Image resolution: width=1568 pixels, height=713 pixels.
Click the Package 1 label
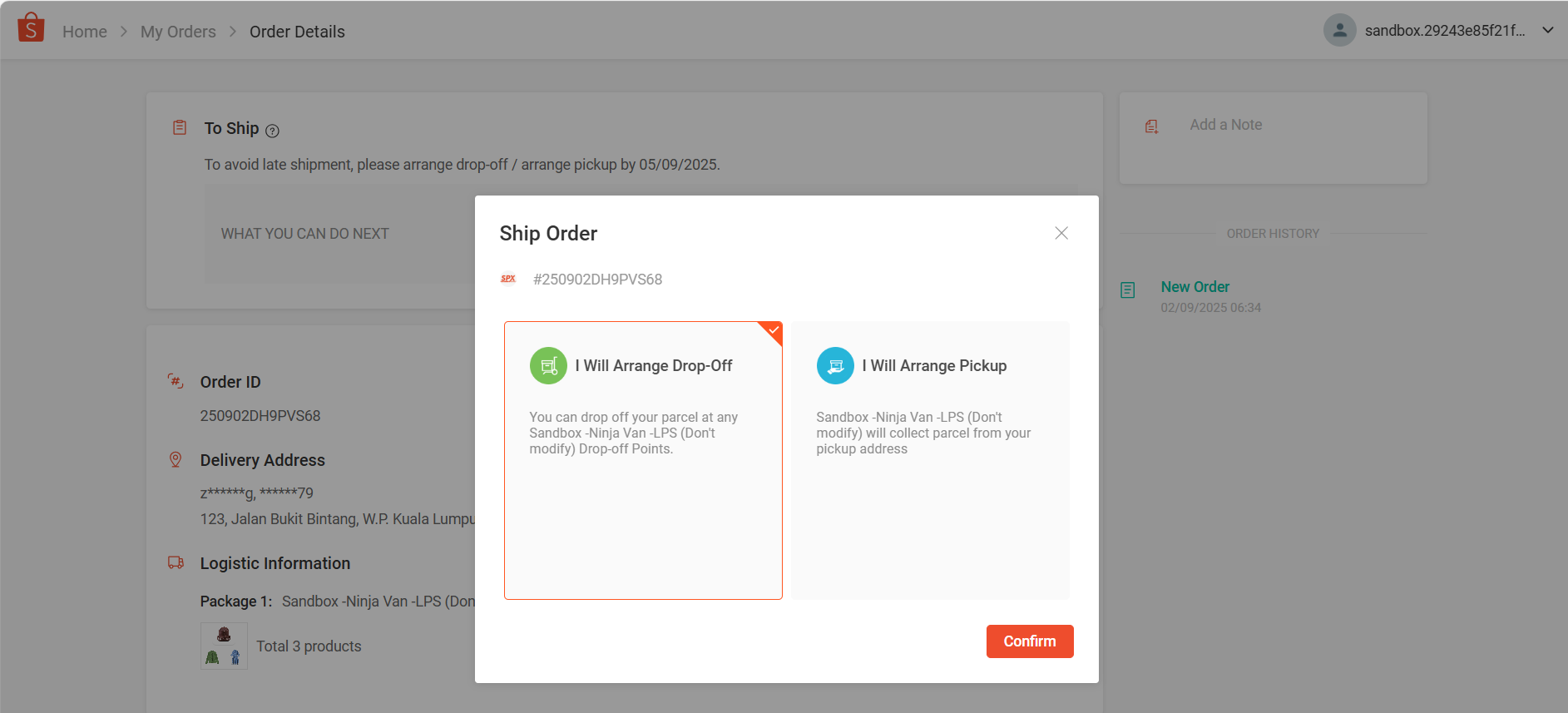[236, 602]
